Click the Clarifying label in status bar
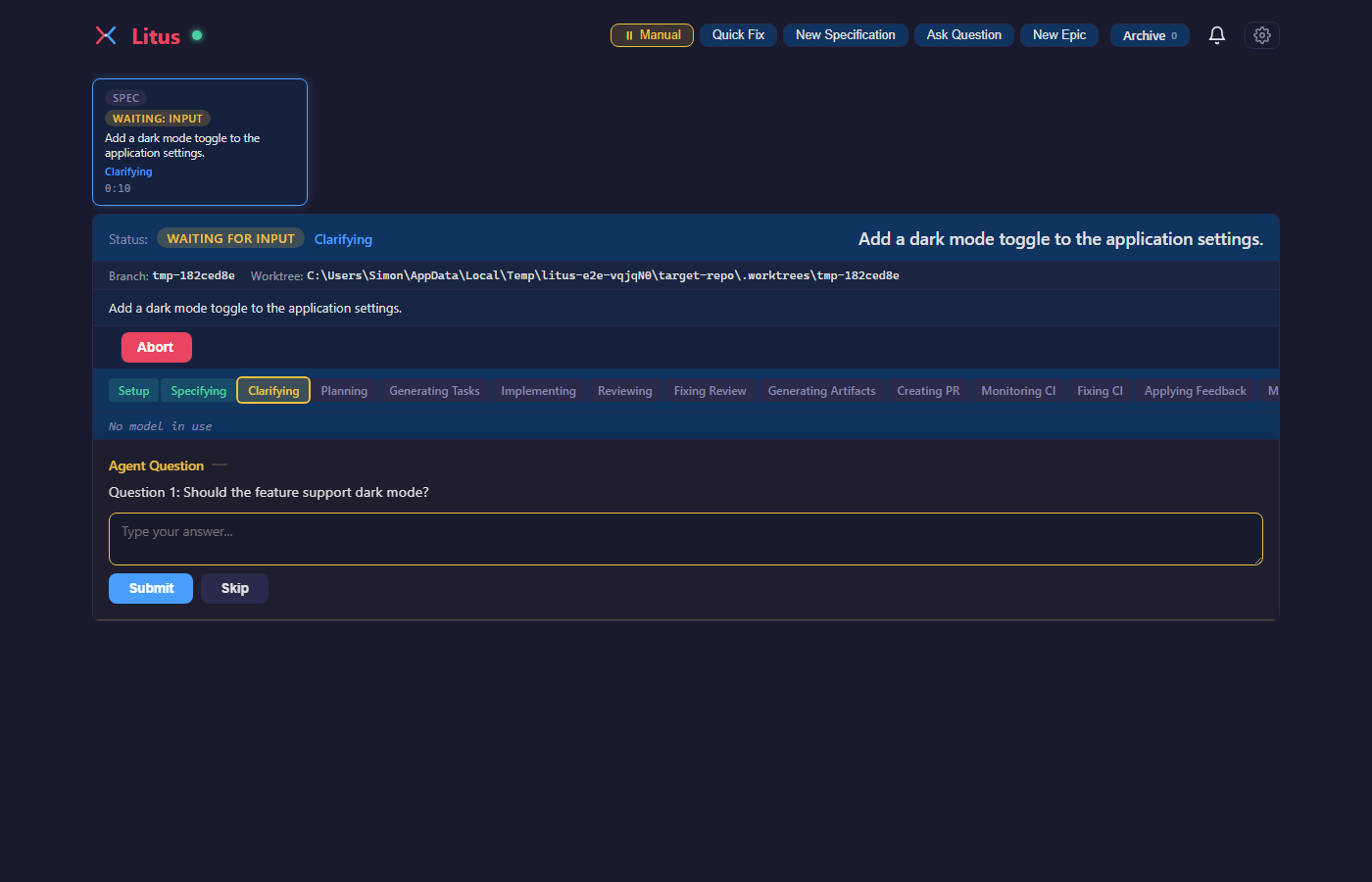 [x=343, y=239]
